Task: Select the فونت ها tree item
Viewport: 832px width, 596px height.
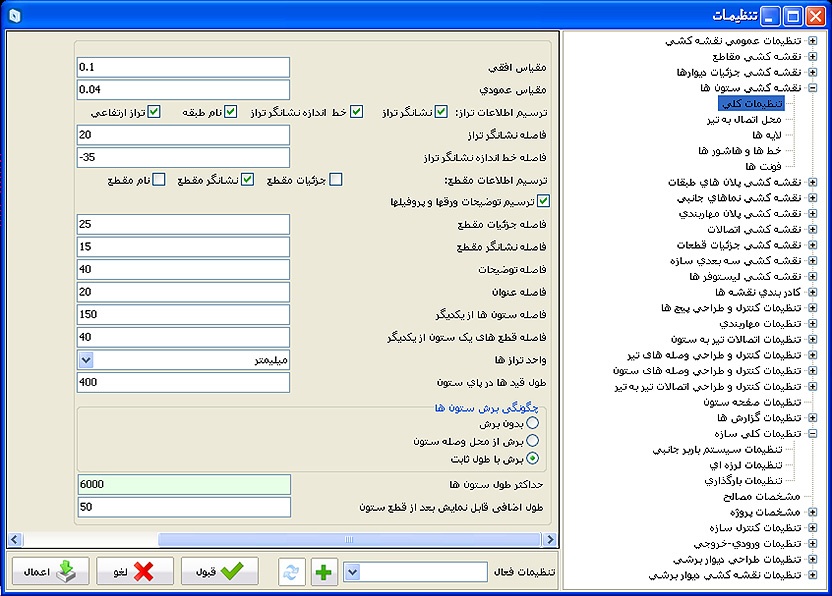Action: pyautogui.click(x=770, y=166)
